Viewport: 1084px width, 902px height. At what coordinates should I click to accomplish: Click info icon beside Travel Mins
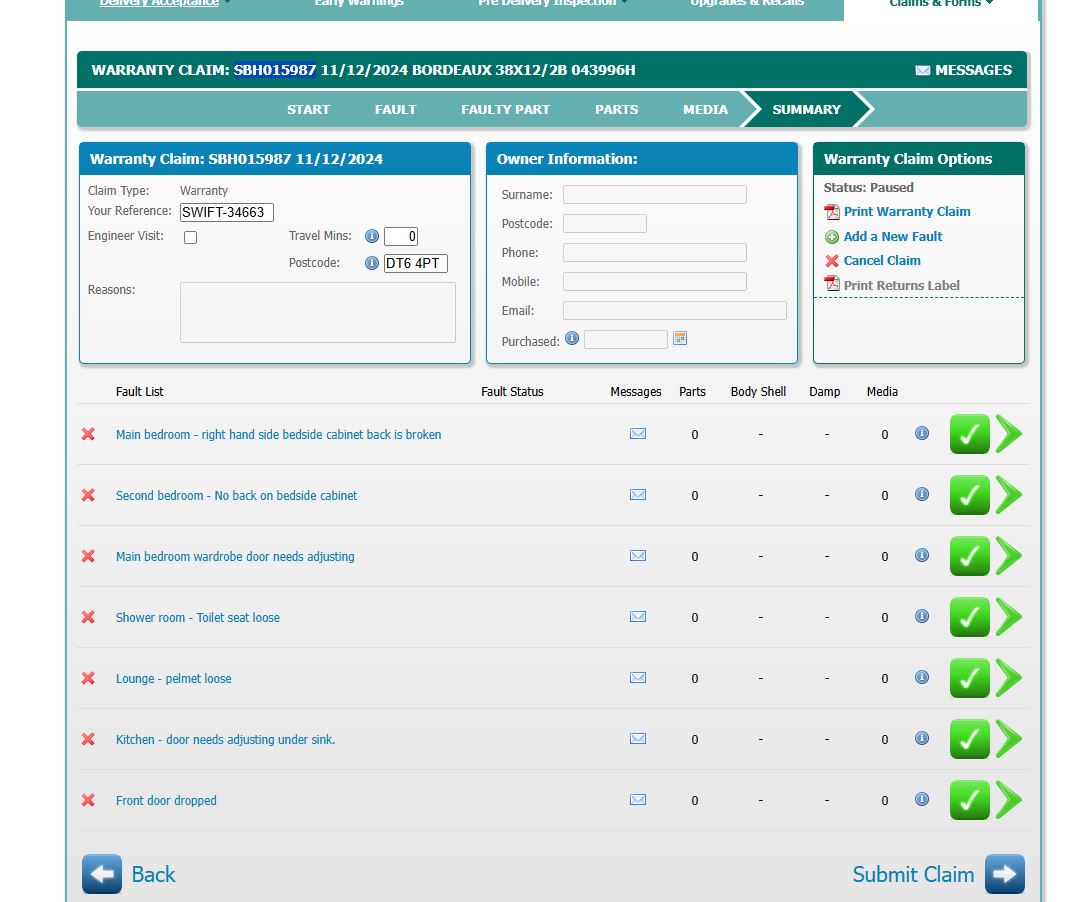371,236
